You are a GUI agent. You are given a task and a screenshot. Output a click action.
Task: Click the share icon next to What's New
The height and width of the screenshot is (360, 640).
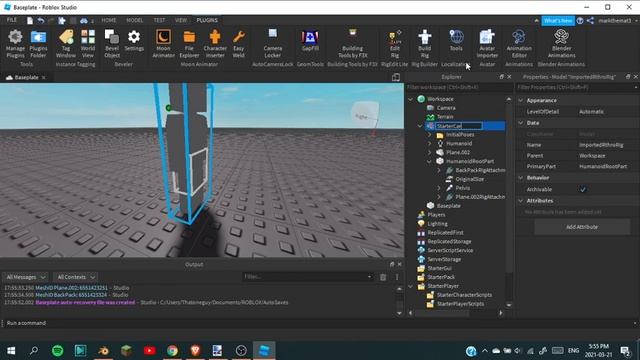click(x=590, y=20)
